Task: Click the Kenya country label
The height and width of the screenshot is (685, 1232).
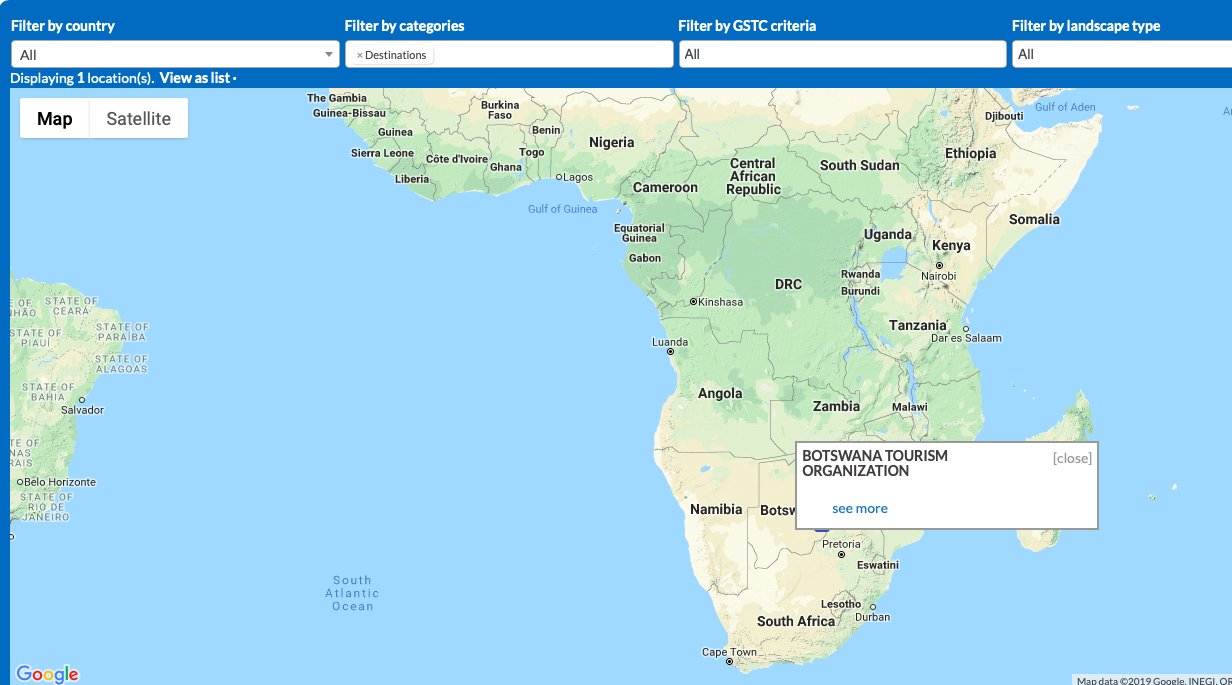Action: (951, 245)
